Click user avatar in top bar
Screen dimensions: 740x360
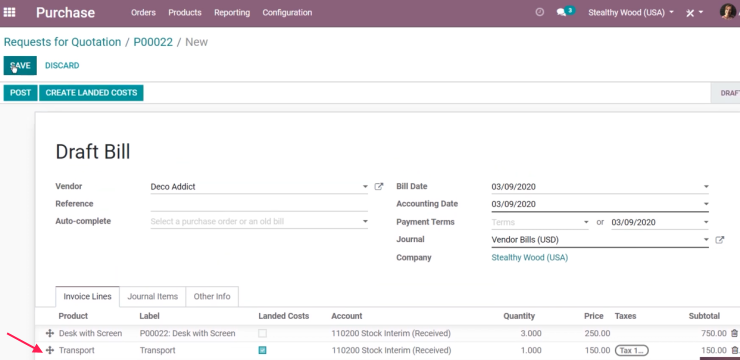(727, 12)
